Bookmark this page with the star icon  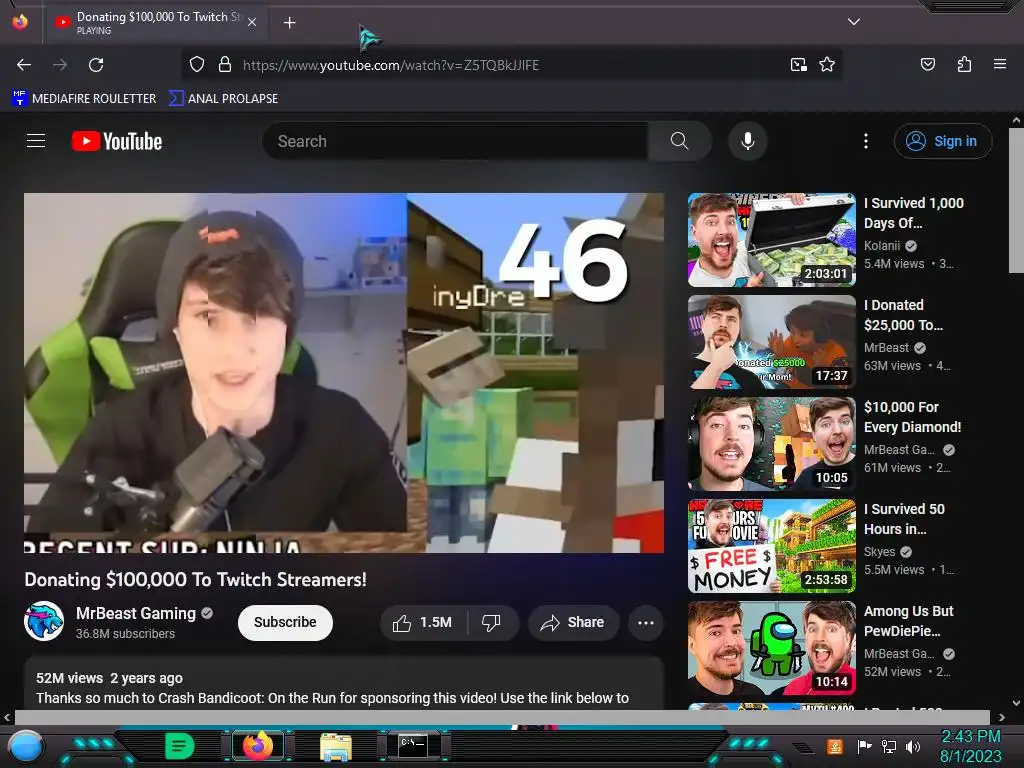click(827, 65)
